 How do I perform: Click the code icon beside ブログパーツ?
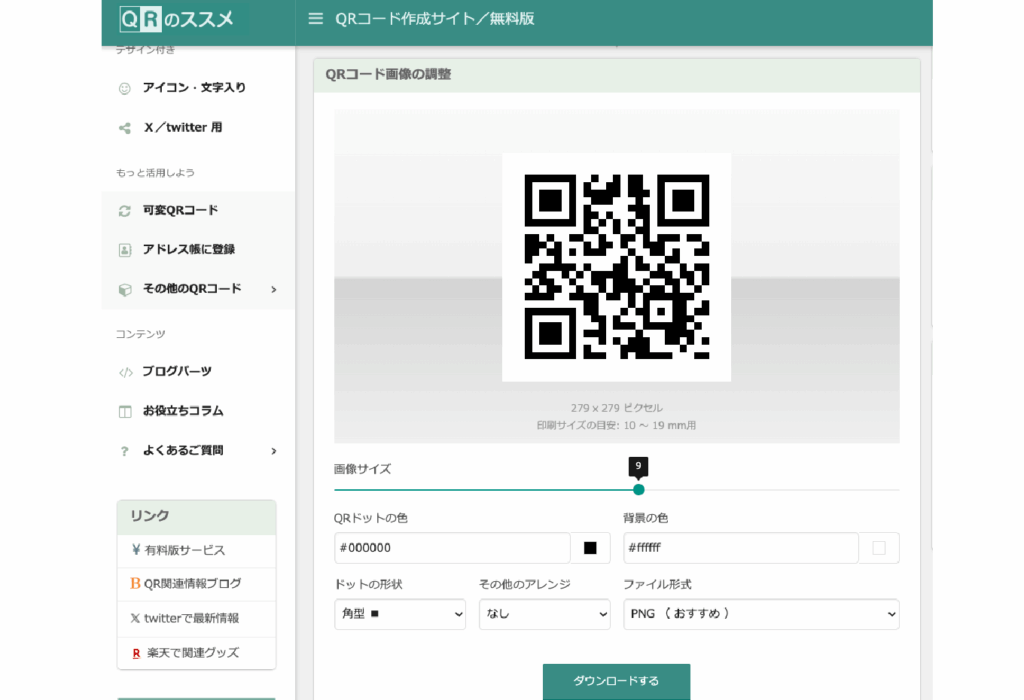pos(125,372)
